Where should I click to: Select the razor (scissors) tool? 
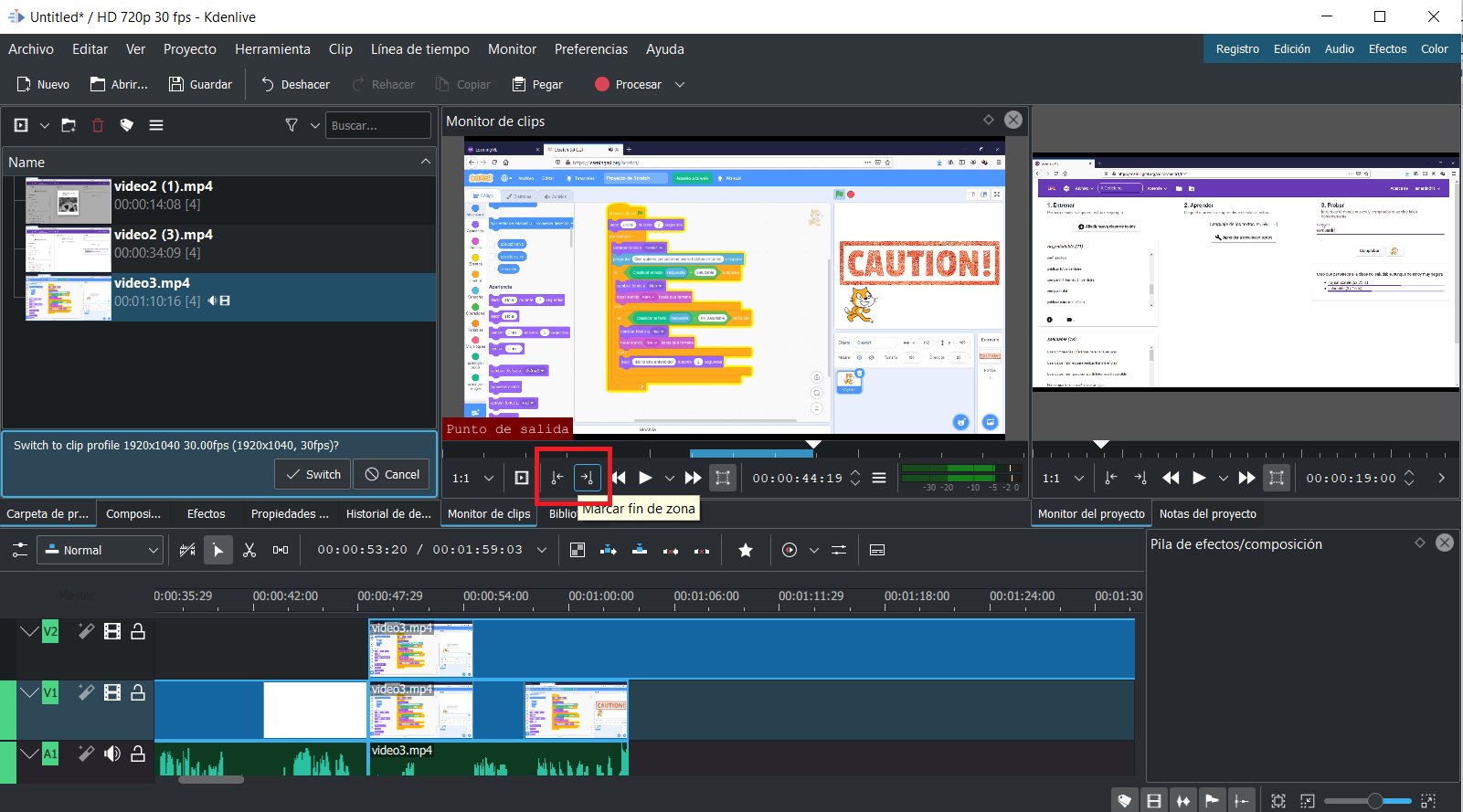pos(249,550)
